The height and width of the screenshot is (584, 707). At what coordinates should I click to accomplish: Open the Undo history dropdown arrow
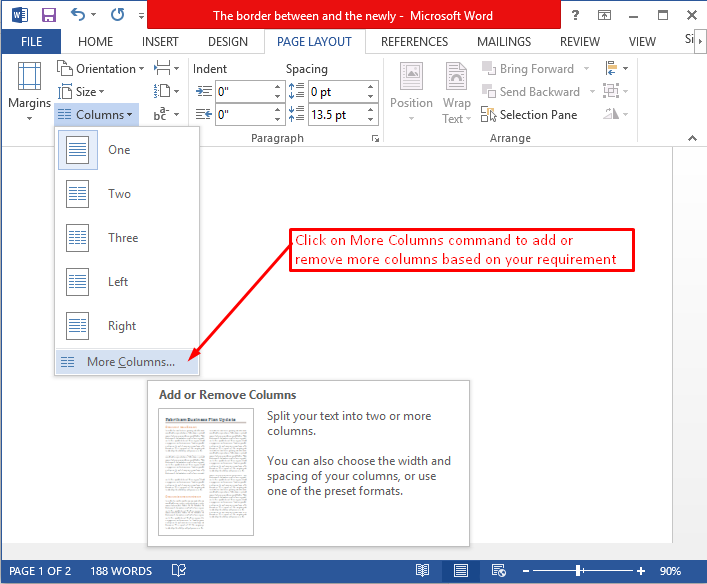(93, 15)
